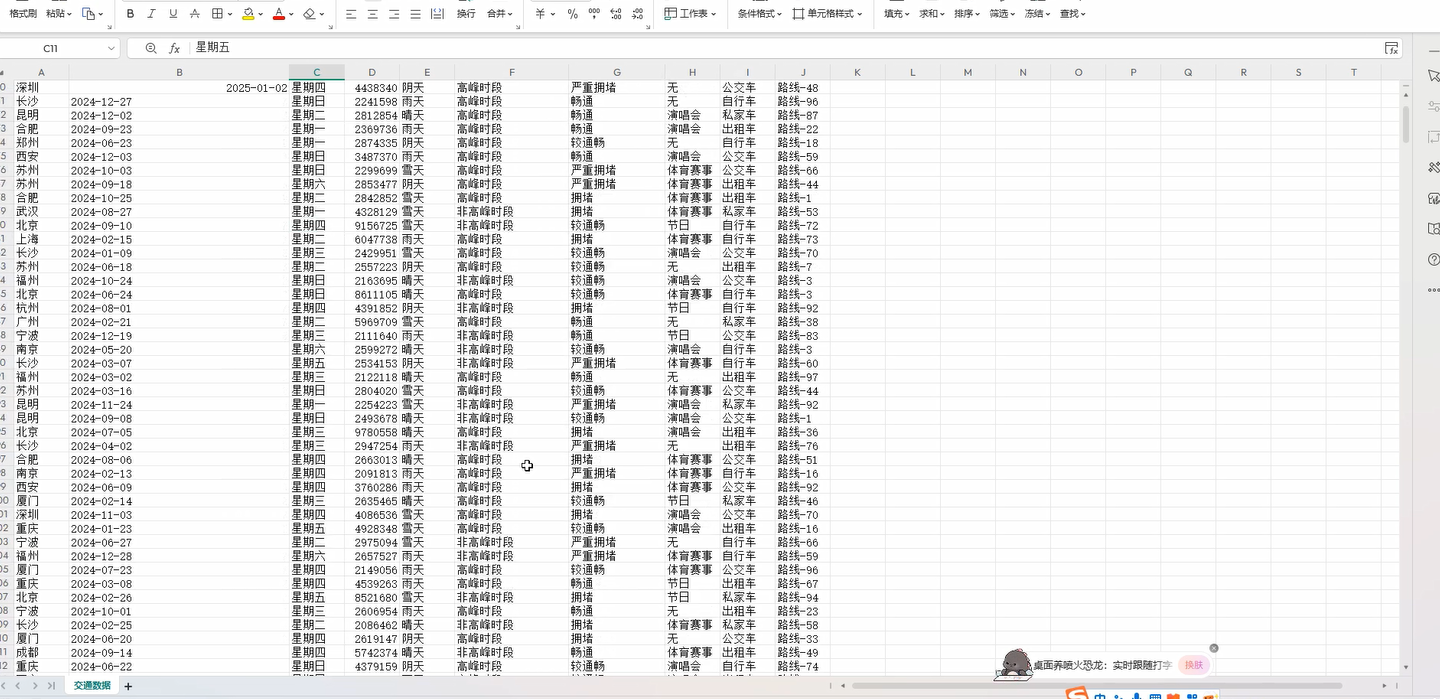This screenshot has height=699, width=1440.
Task: Apply percent style format
Action: [x=572, y=14]
